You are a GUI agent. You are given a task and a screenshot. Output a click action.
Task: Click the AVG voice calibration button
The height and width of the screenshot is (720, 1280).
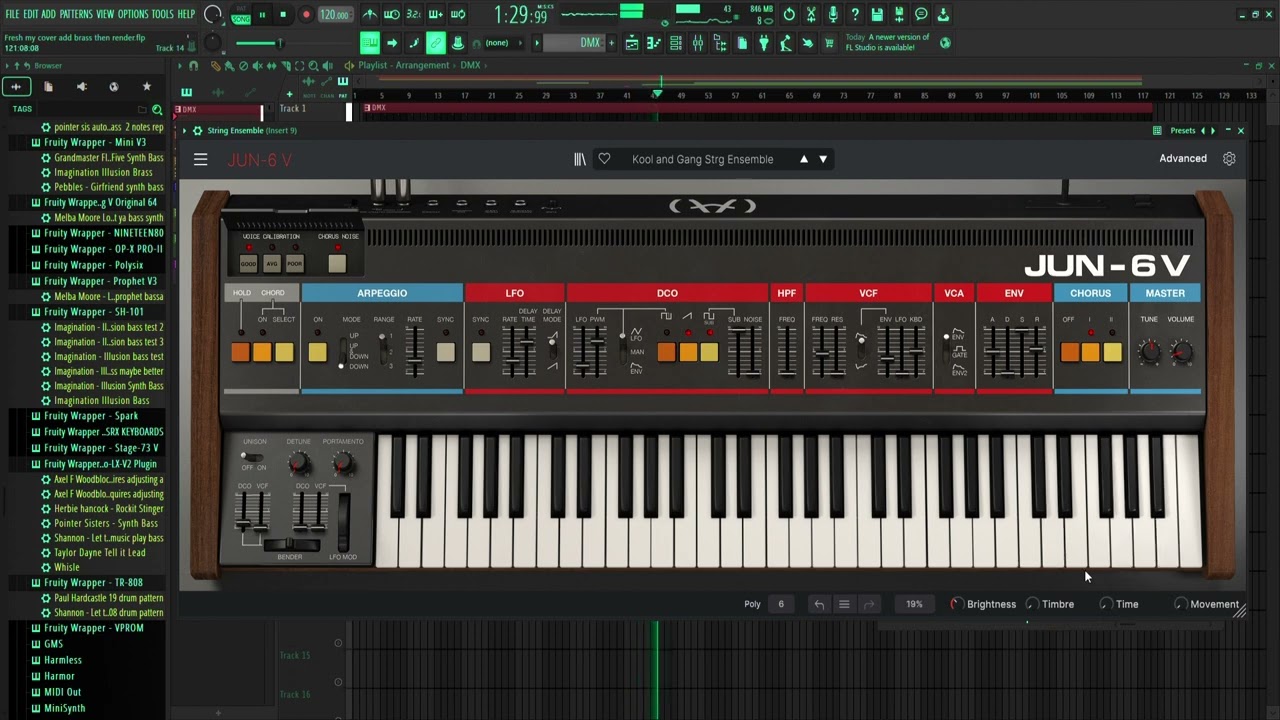point(272,264)
